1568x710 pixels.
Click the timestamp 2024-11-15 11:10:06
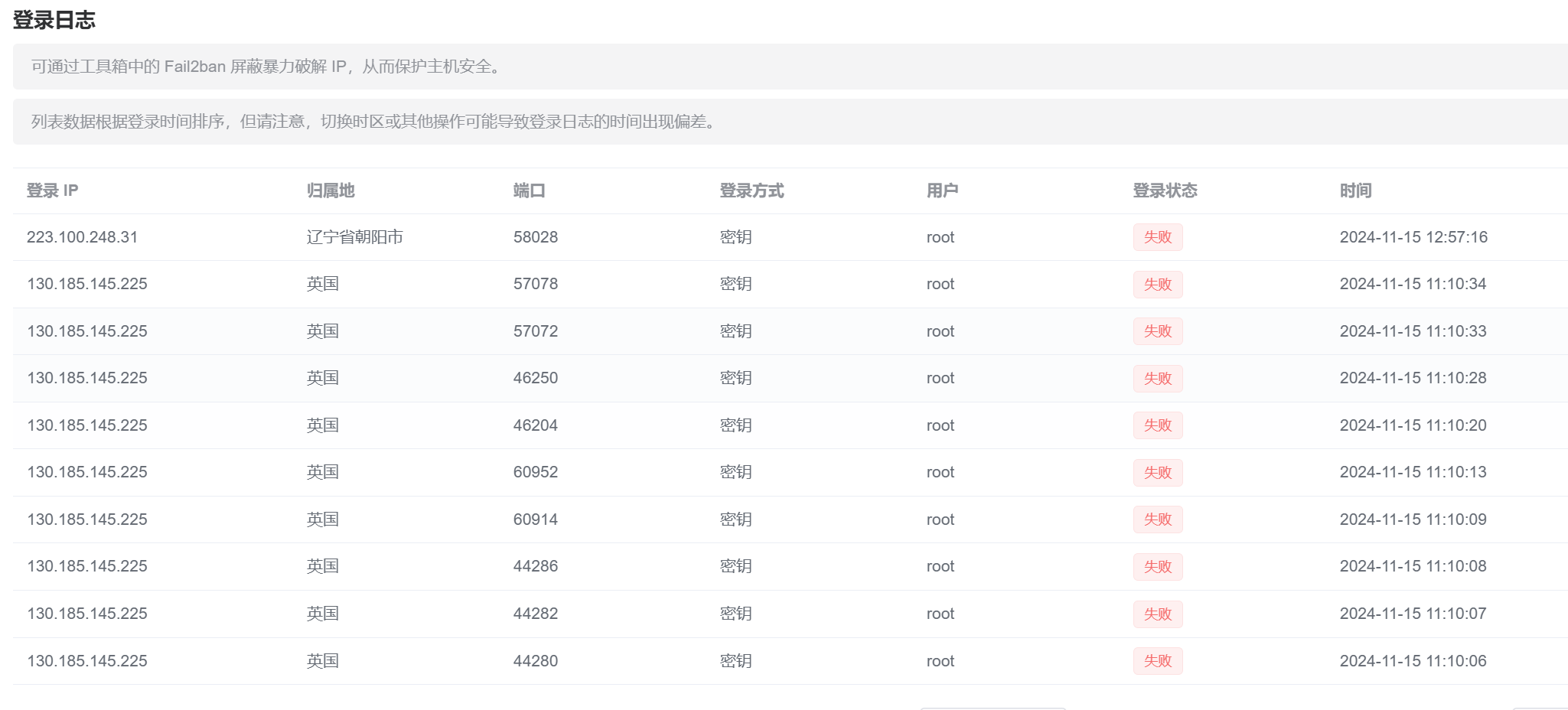(1413, 661)
